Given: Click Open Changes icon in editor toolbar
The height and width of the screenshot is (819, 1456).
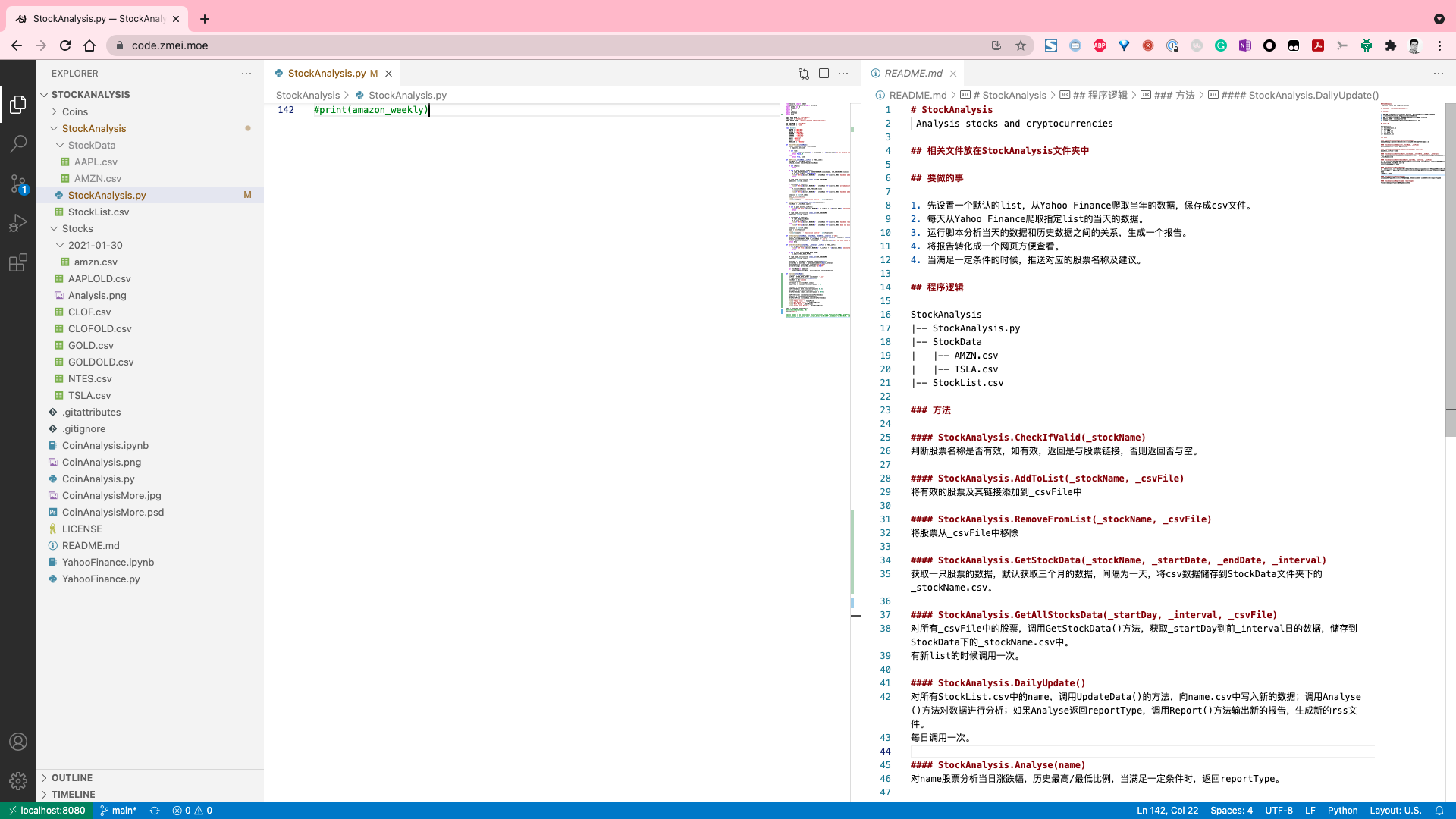Looking at the screenshot, I should [x=804, y=74].
